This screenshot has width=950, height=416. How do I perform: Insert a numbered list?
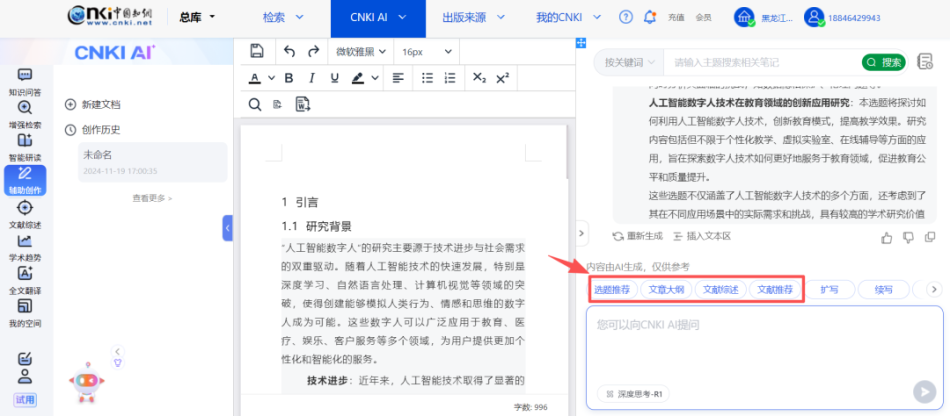pos(449,77)
